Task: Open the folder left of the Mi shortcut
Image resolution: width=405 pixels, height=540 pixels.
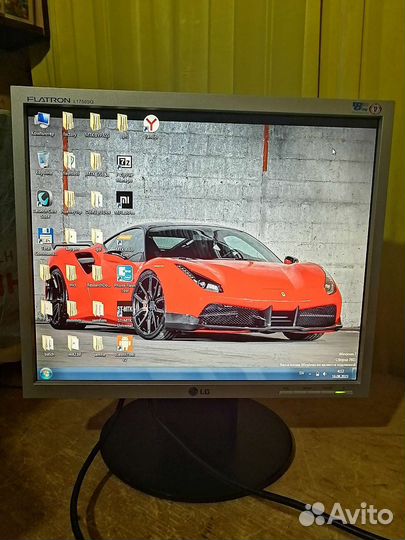Action: [96, 200]
